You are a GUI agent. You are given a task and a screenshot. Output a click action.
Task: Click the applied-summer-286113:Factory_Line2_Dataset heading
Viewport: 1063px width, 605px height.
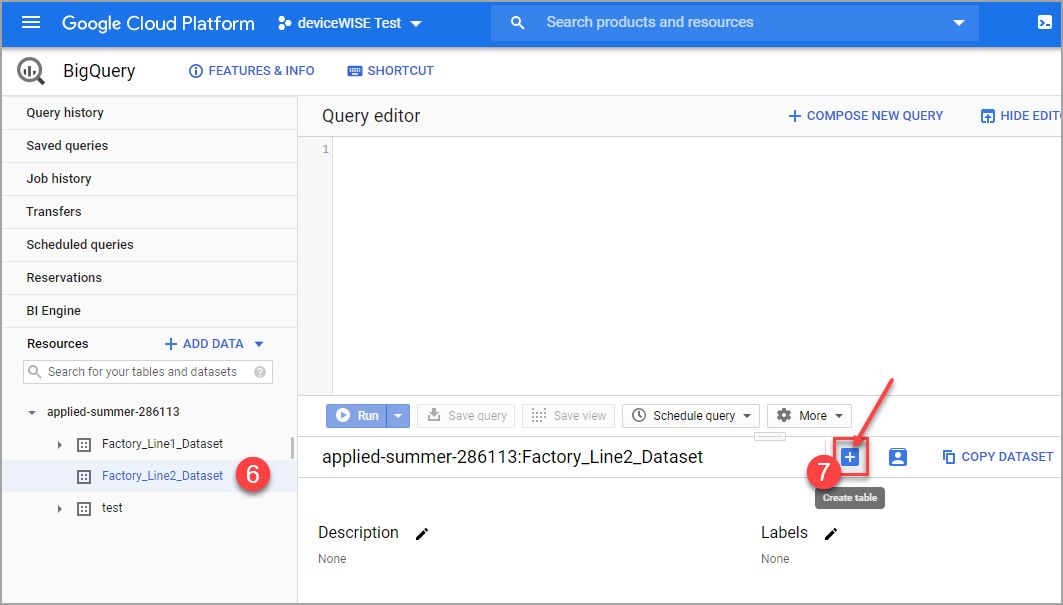(513, 457)
